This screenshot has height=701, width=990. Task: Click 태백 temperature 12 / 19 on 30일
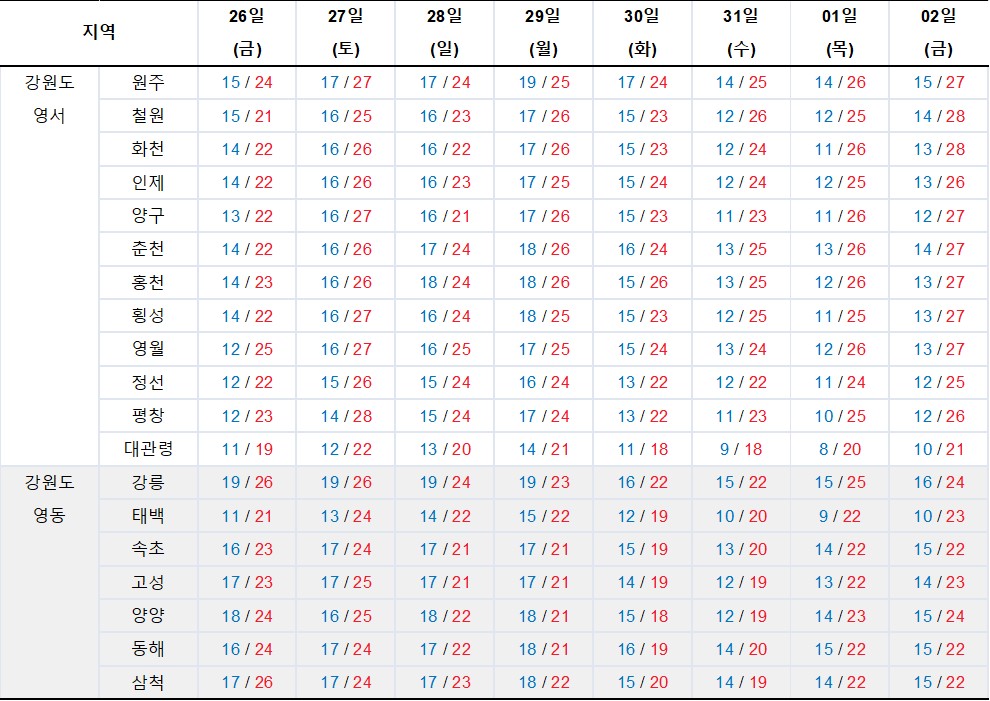point(642,516)
